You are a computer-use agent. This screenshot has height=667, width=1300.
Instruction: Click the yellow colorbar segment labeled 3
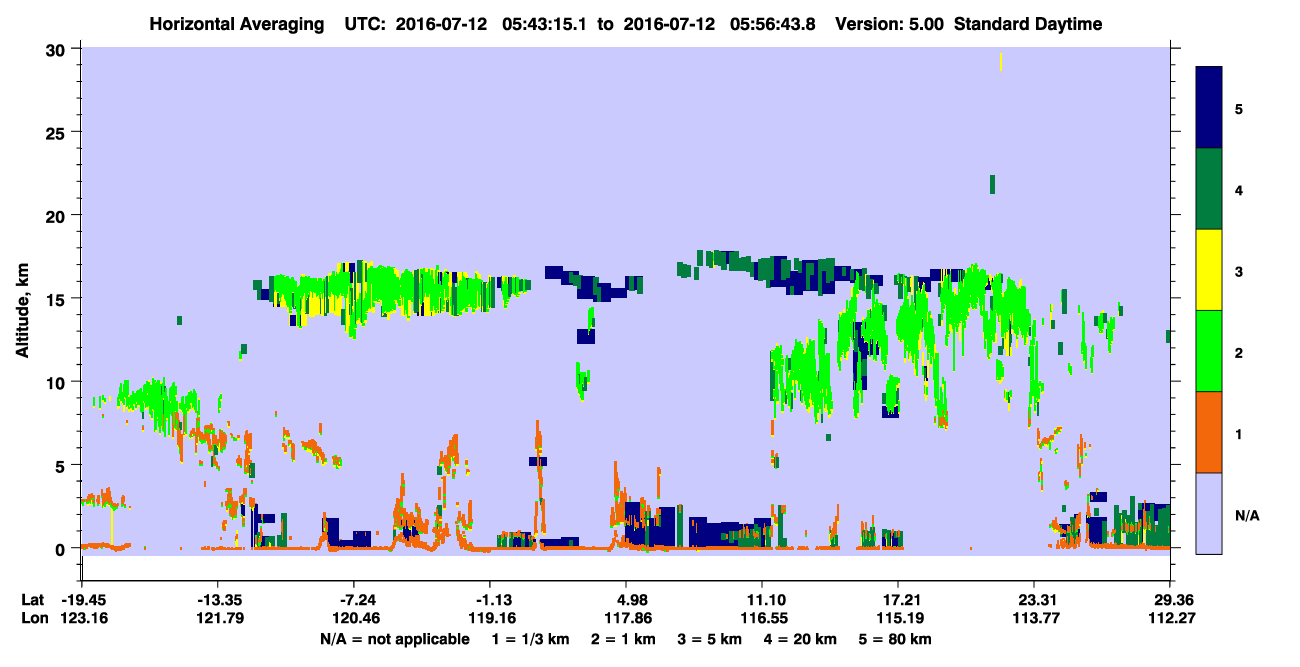click(1209, 270)
